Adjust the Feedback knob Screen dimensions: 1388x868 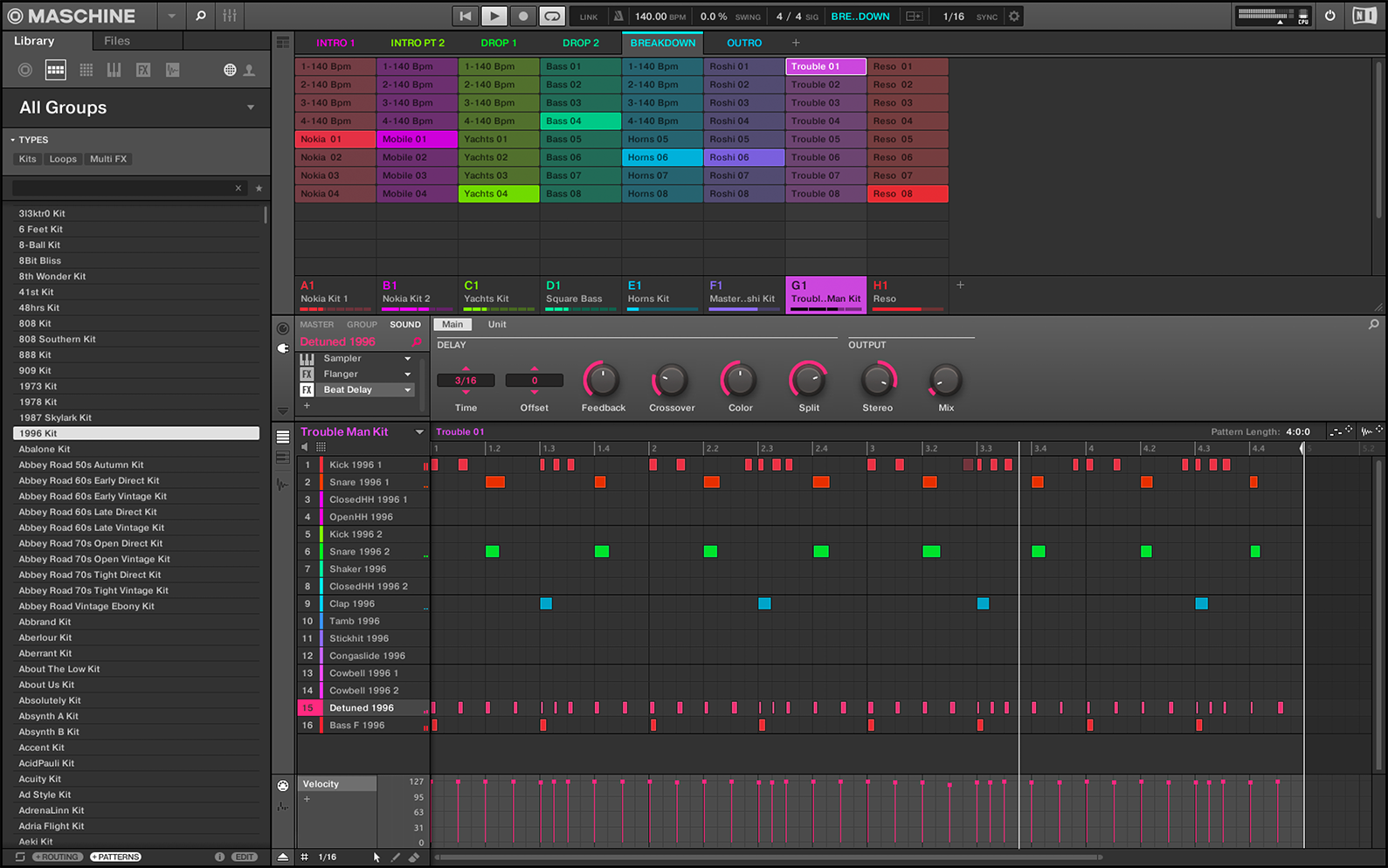pyautogui.click(x=602, y=380)
